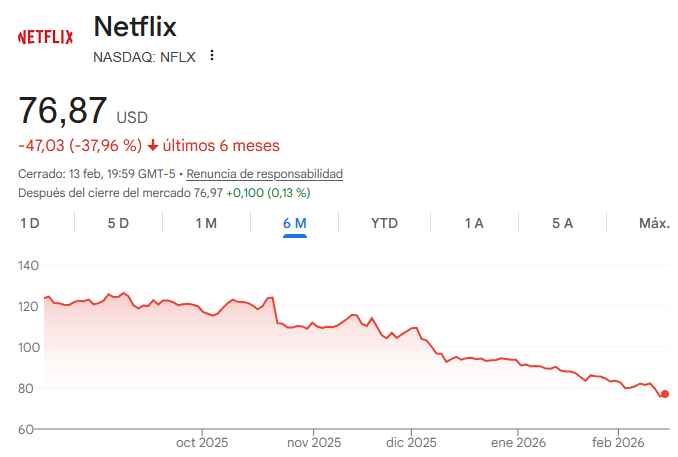
Task: Switch to the 1 A range tab
Action: pyautogui.click(x=474, y=223)
